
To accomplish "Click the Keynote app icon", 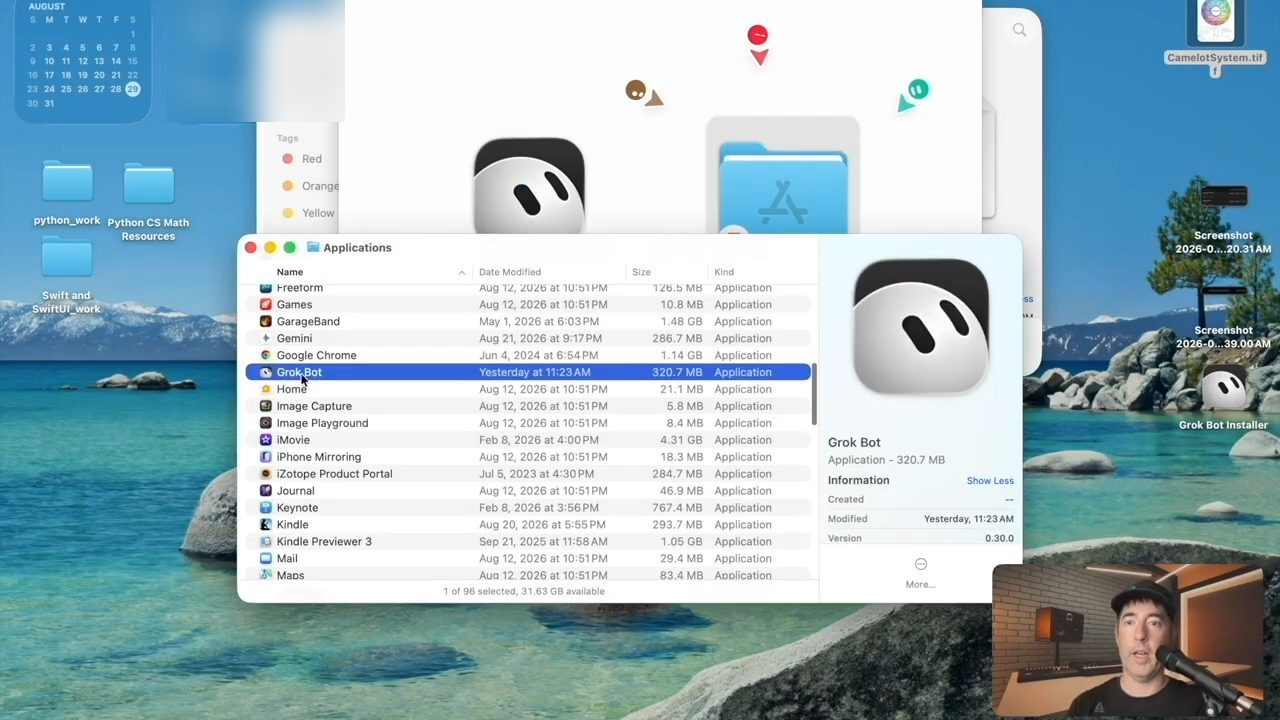I will click(x=265, y=508).
